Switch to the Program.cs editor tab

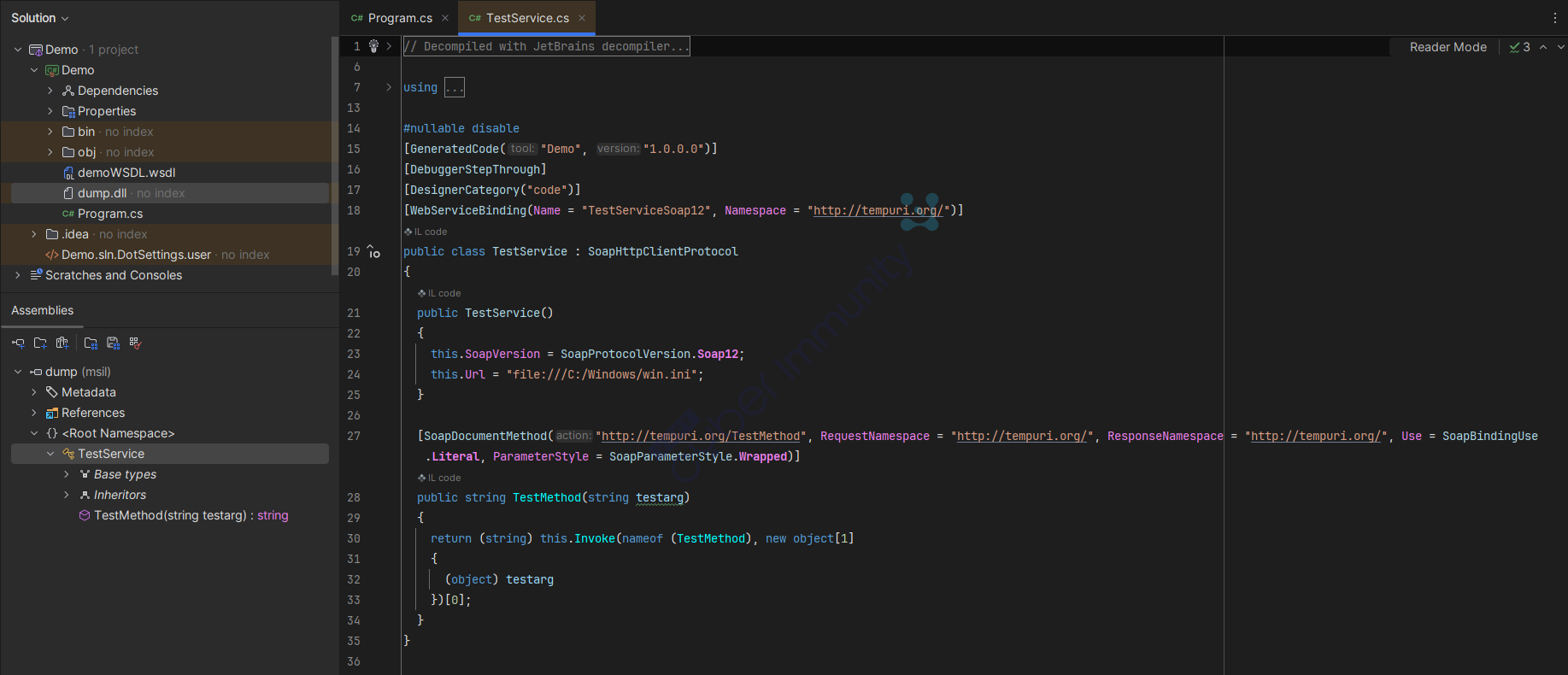tap(399, 18)
